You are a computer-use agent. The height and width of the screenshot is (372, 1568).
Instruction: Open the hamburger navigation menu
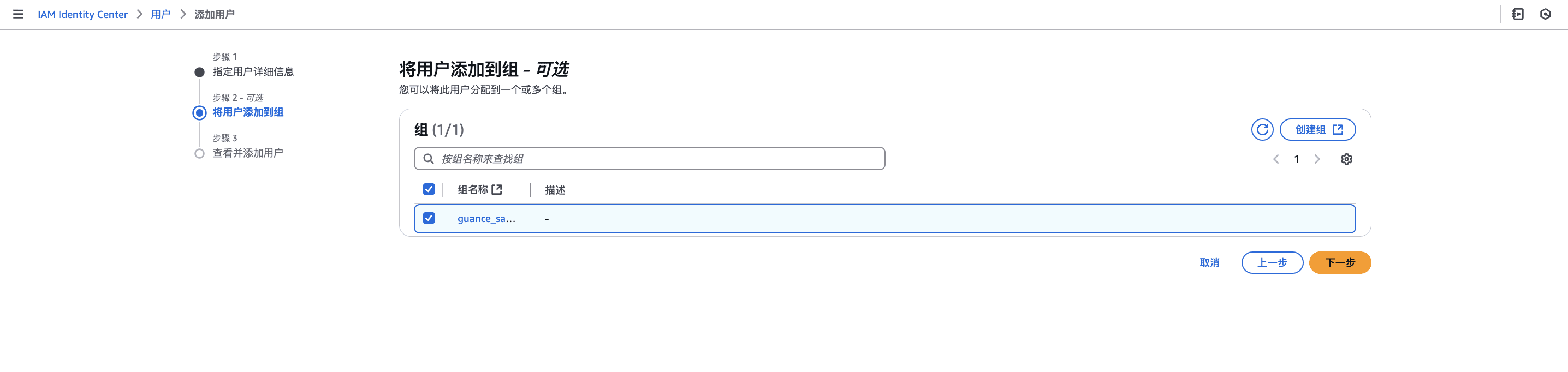[x=18, y=14]
